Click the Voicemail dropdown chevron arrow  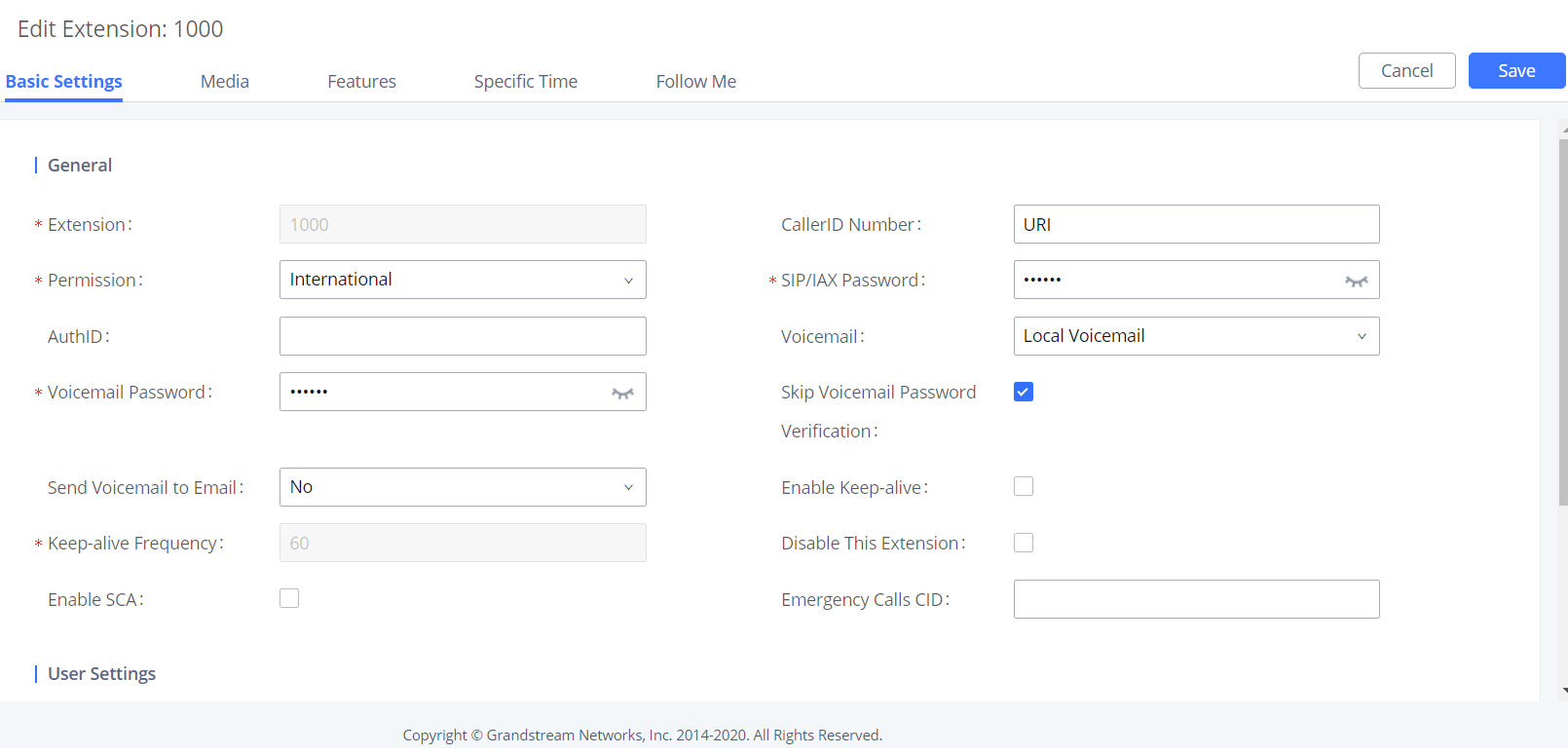click(1362, 336)
